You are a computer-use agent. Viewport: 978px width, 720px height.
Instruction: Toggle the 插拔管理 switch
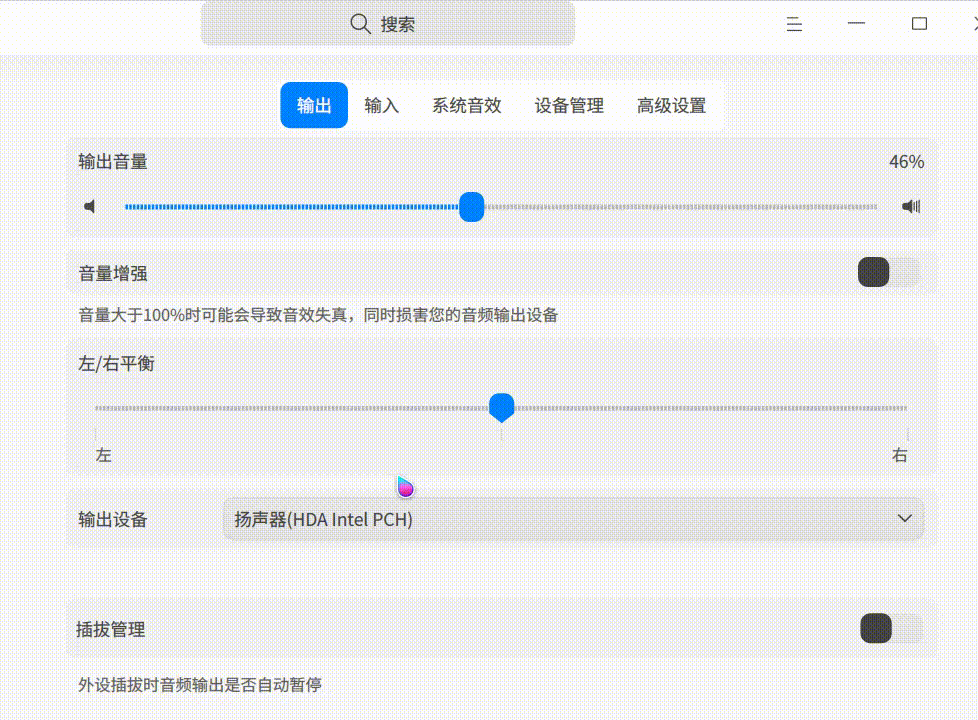(891, 628)
